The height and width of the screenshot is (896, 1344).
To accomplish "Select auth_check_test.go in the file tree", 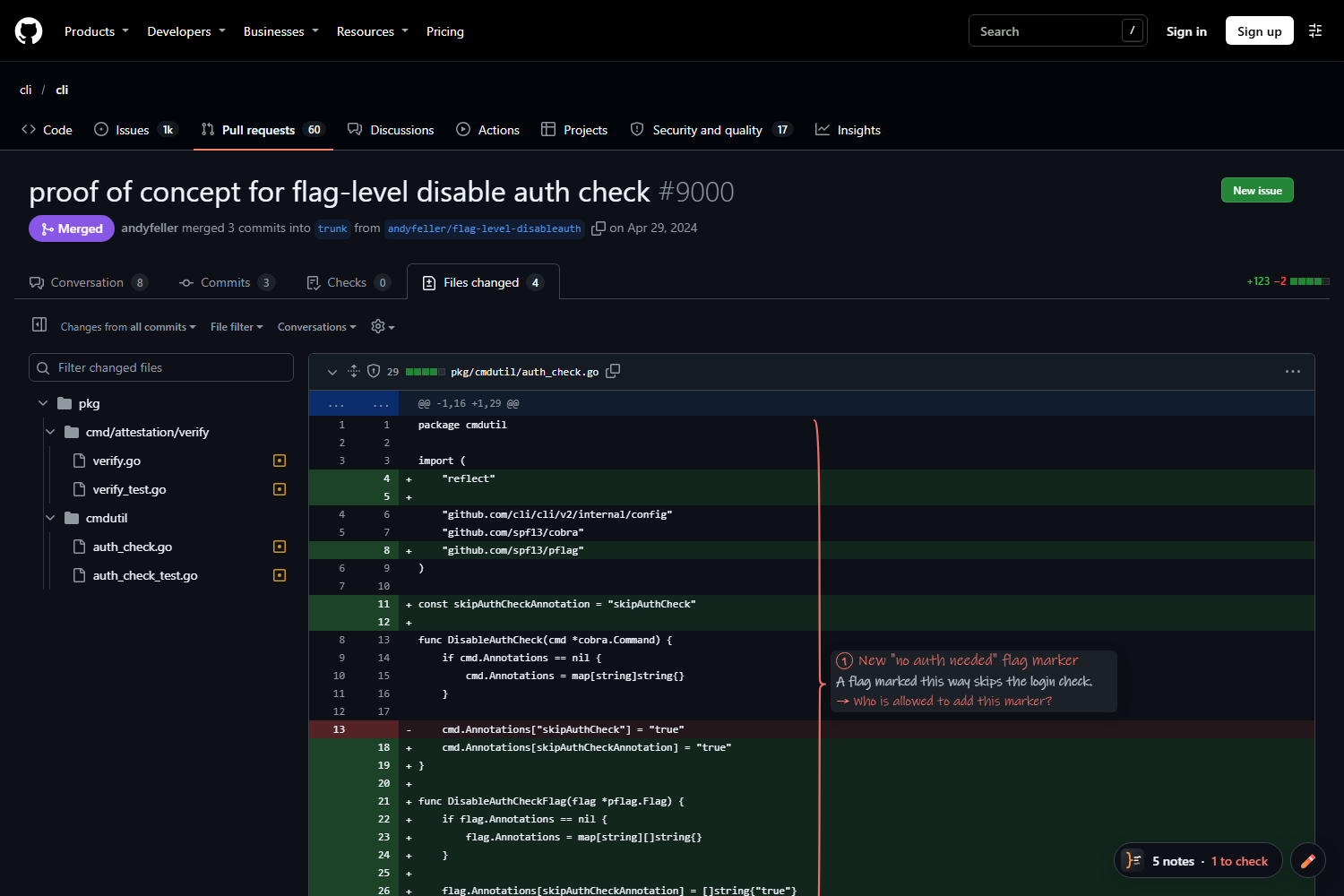I will [x=145, y=575].
